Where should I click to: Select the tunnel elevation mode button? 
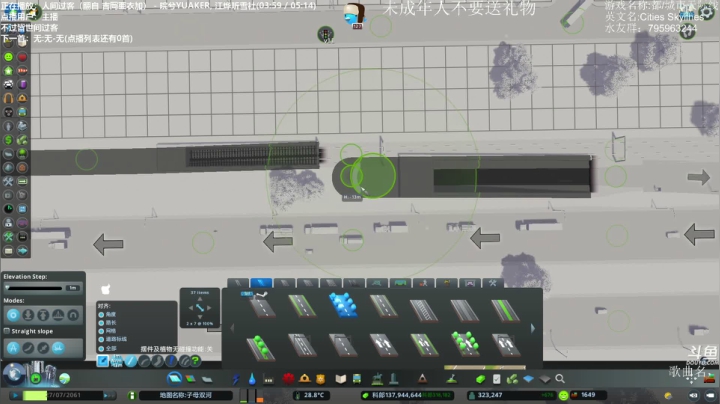[x=73, y=315]
